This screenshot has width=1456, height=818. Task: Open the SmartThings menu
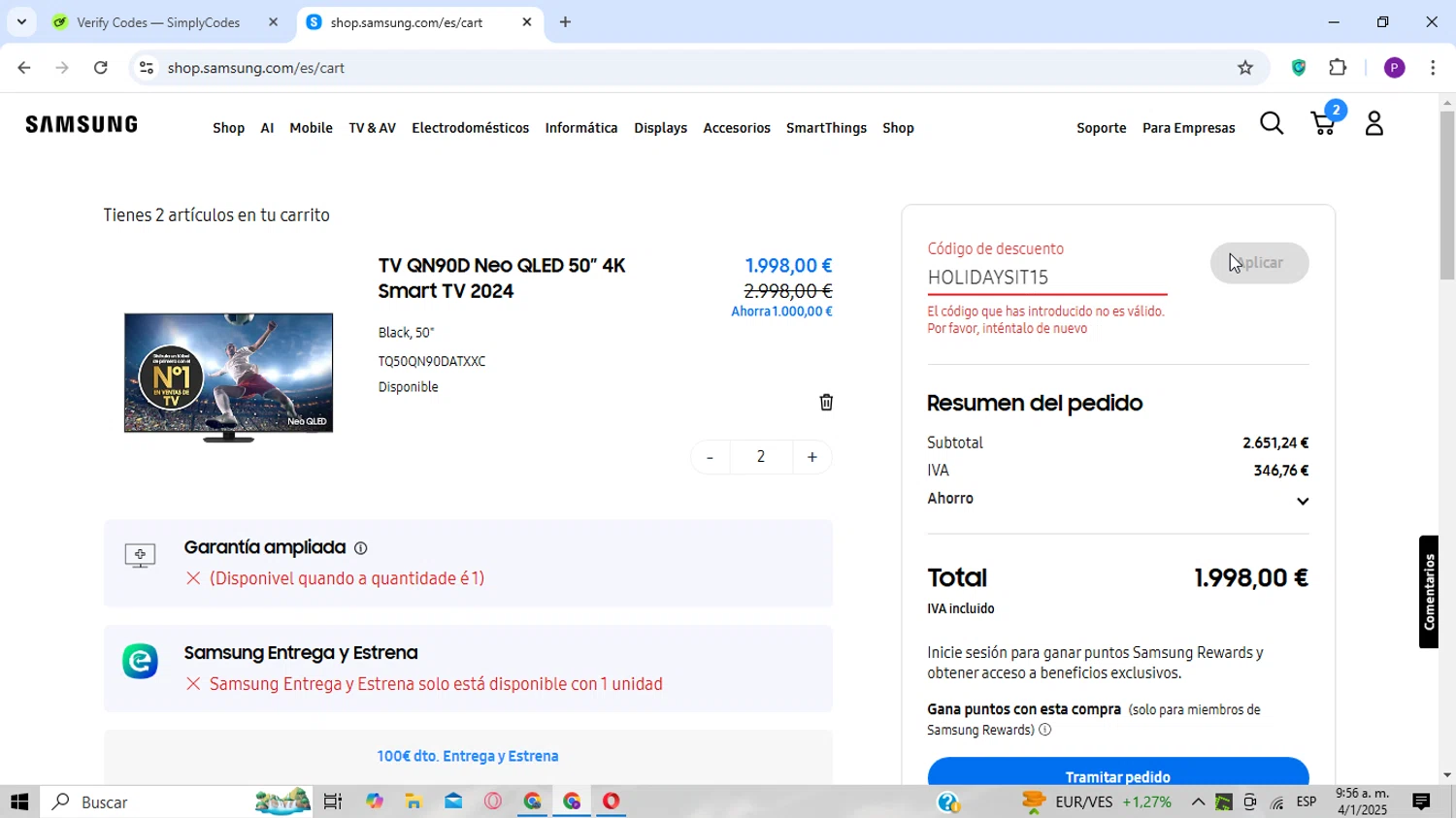tap(826, 128)
